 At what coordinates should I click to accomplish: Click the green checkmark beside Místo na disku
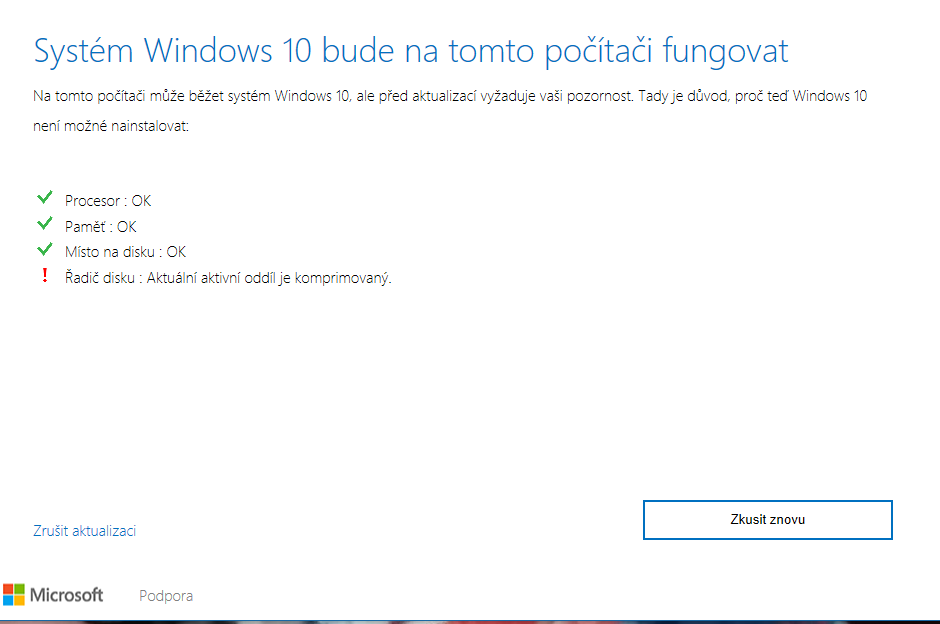click(44, 249)
